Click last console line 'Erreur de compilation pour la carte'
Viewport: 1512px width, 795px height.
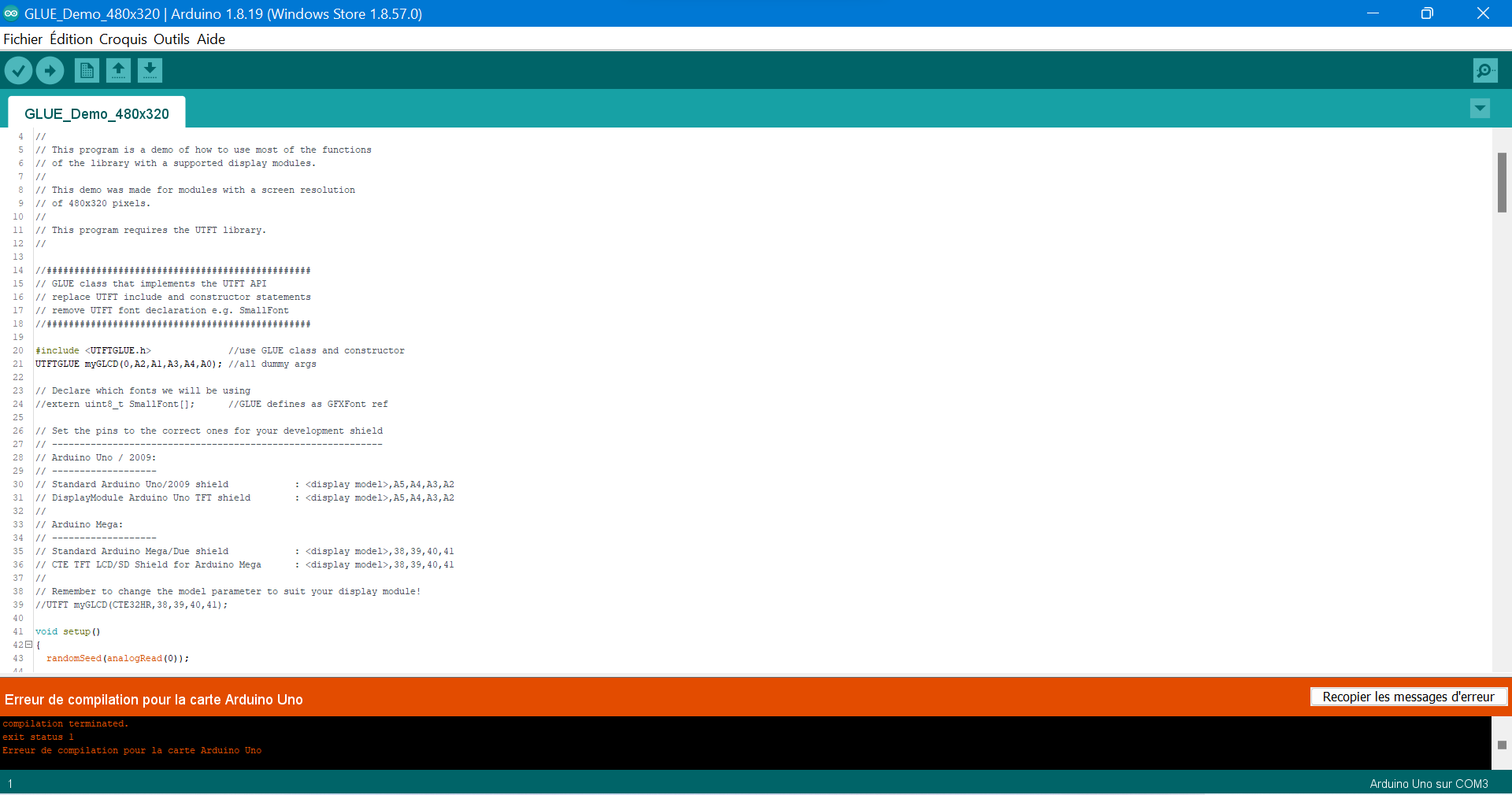132,751
